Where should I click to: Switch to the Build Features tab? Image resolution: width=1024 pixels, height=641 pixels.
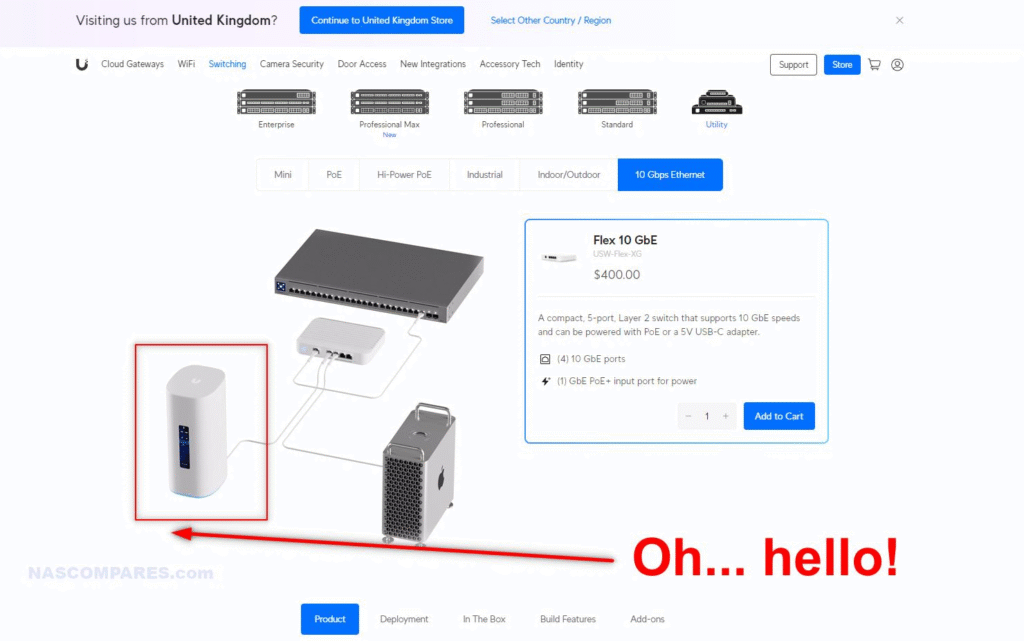tap(568, 619)
